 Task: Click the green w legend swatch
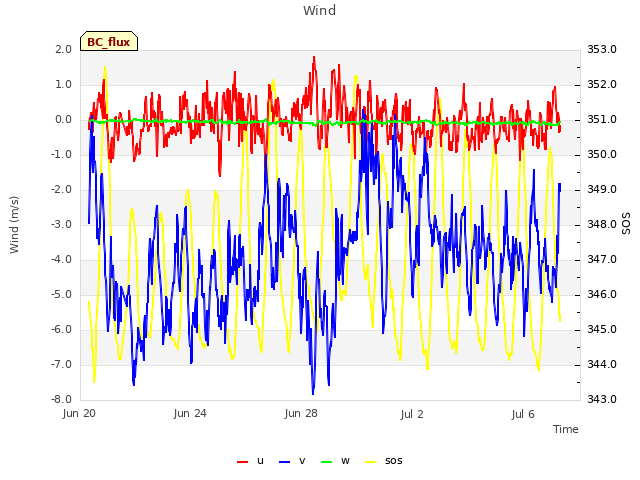(x=327, y=462)
